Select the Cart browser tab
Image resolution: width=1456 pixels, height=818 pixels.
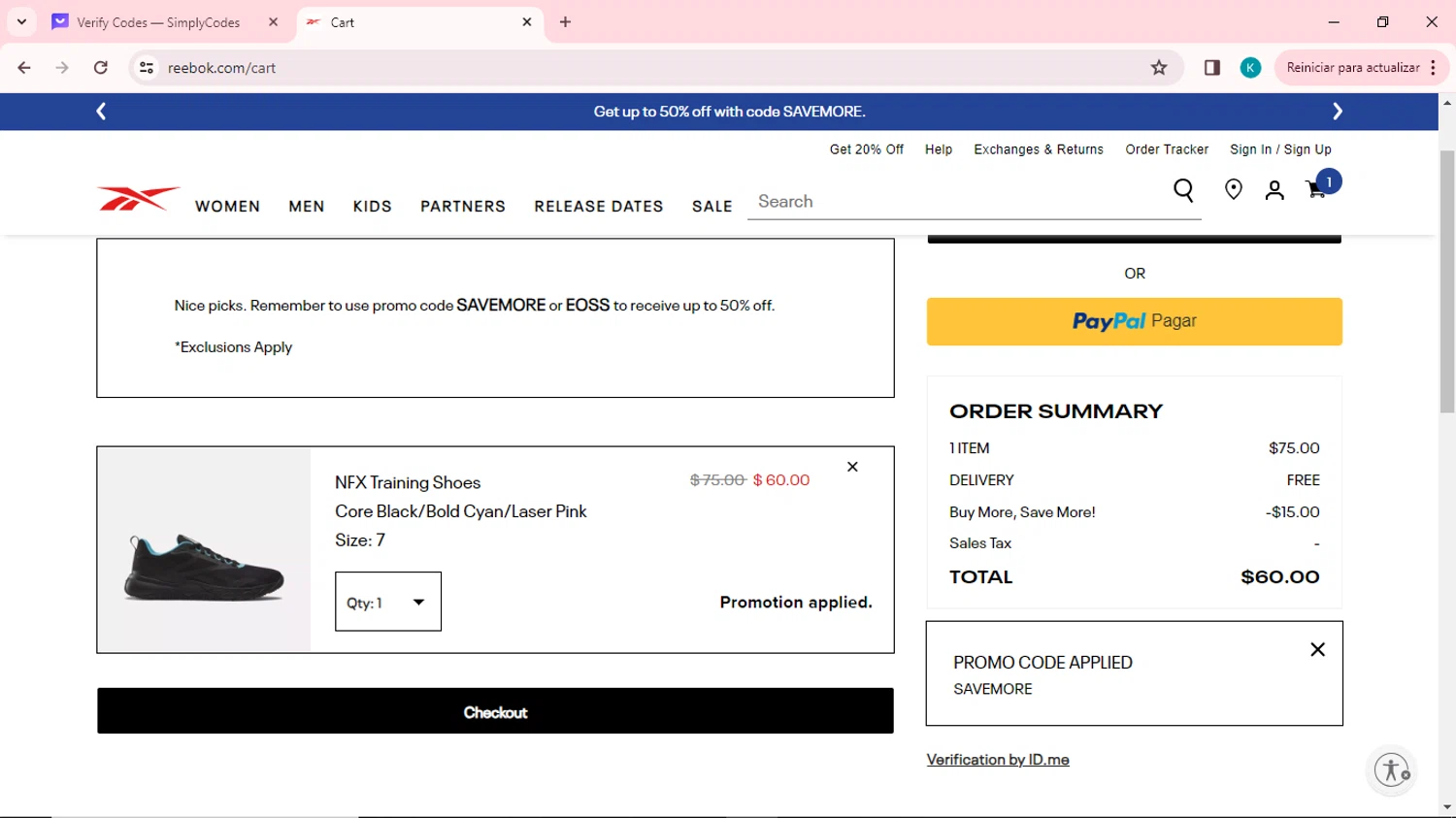coord(419,21)
